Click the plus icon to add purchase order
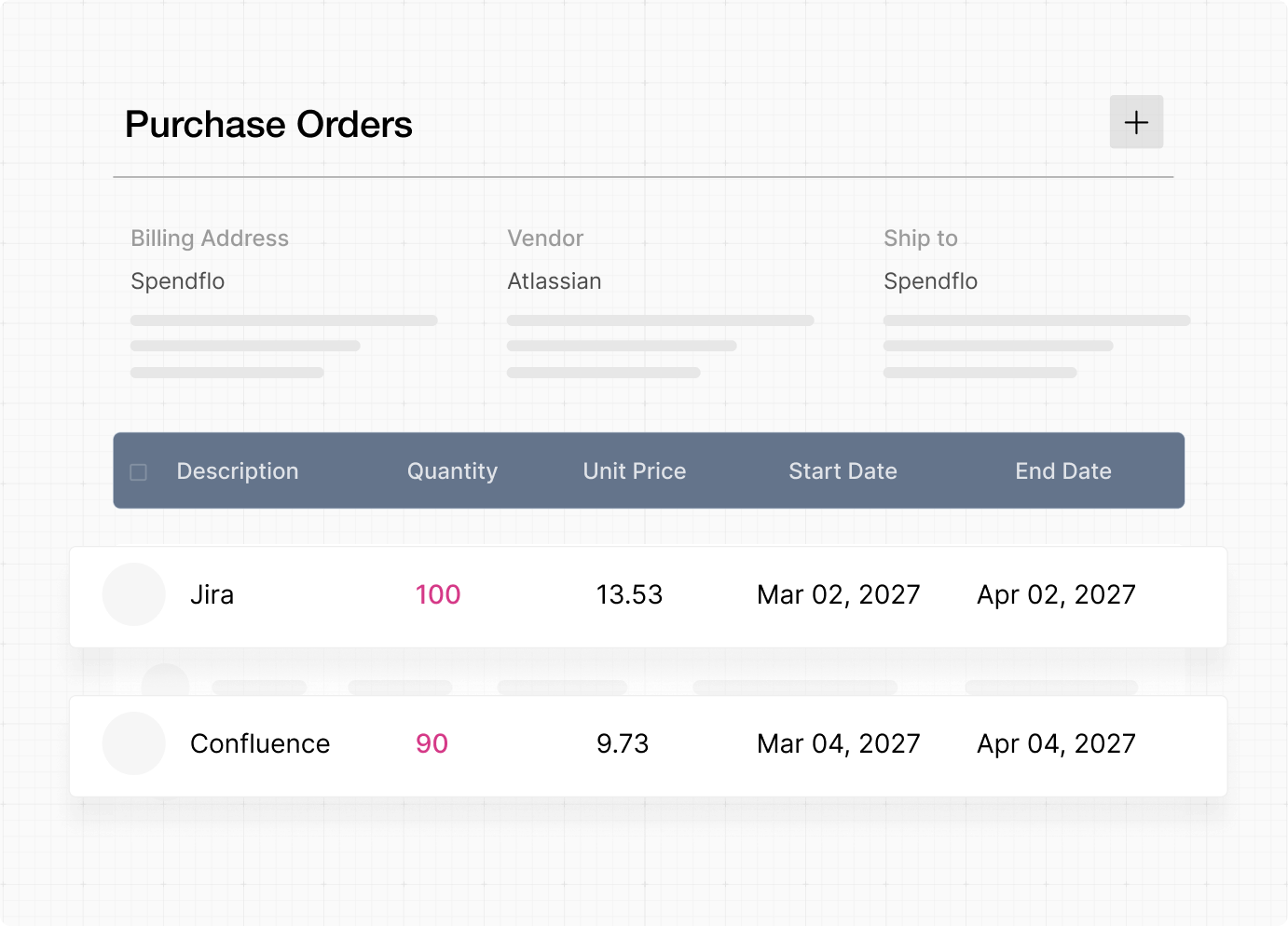The height and width of the screenshot is (926, 1288). pyautogui.click(x=1136, y=122)
